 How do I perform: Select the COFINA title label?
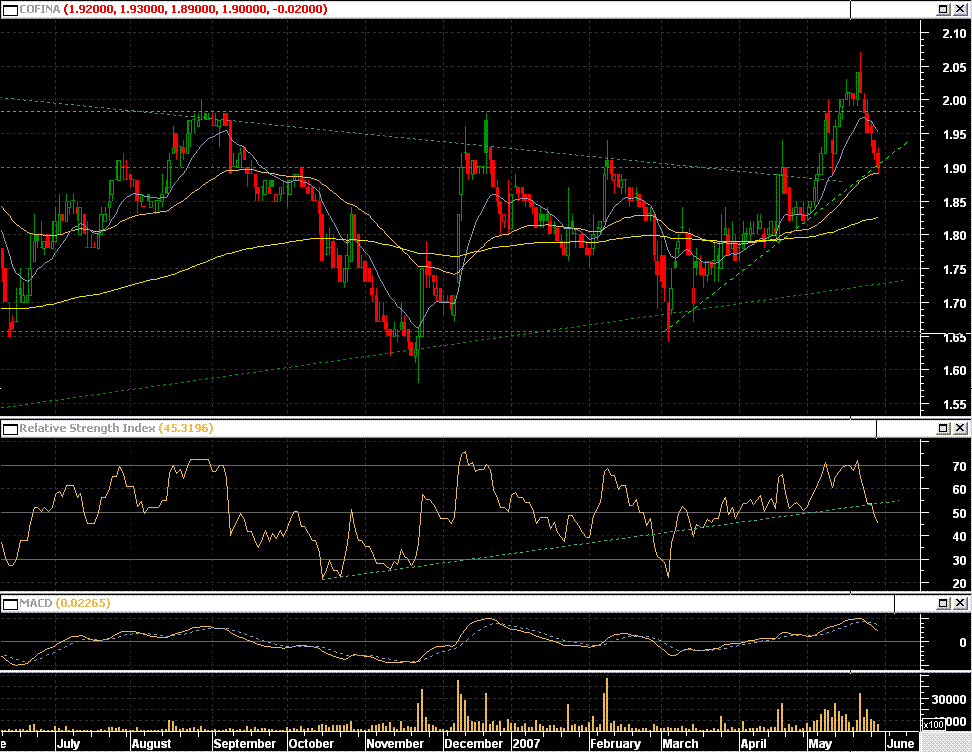click(x=40, y=9)
